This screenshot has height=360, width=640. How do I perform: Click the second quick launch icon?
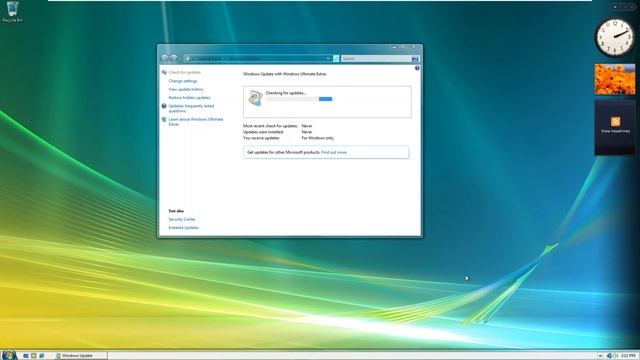click(34, 356)
